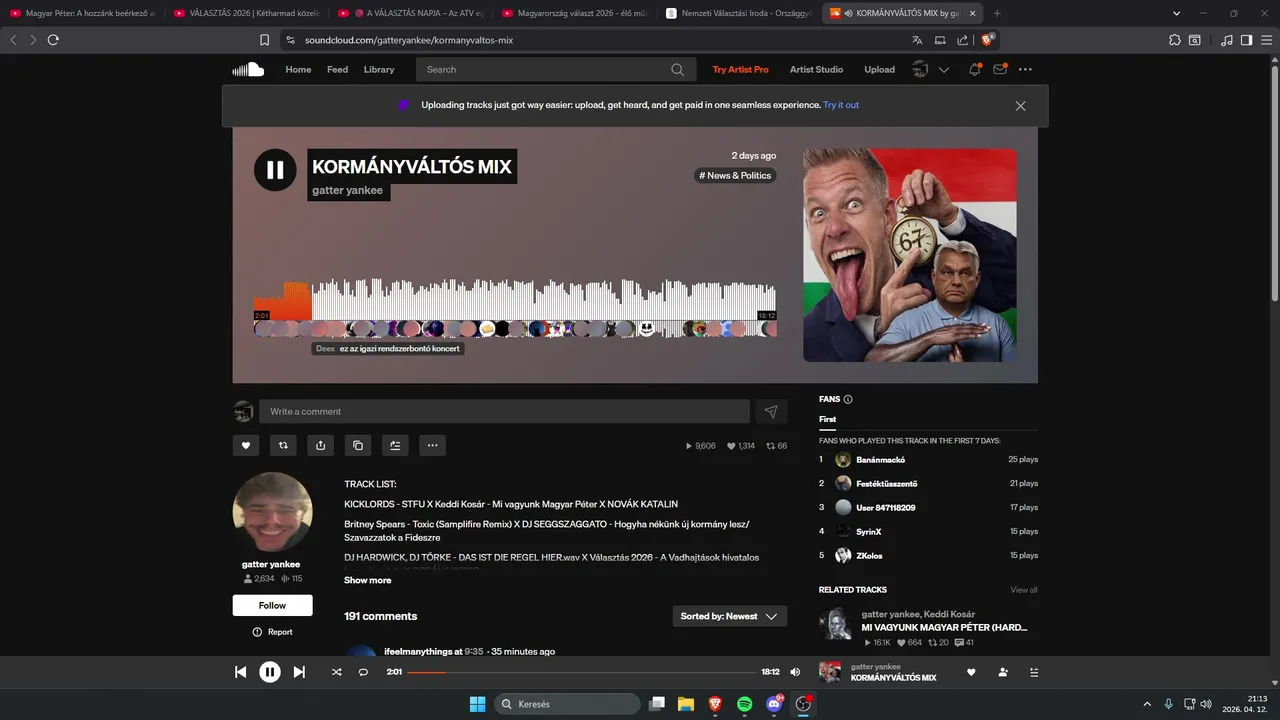The image size is (1280, 720).
Task: Add track to Next up queue icon
Action: point(395,445)
